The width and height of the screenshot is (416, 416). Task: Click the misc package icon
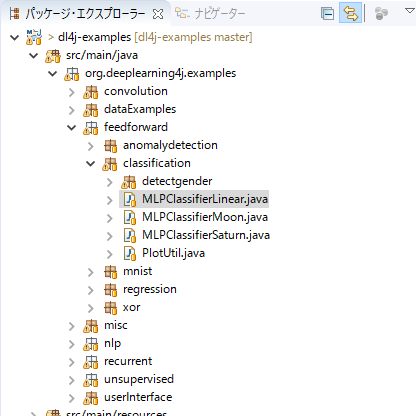(x=91, y=326)
